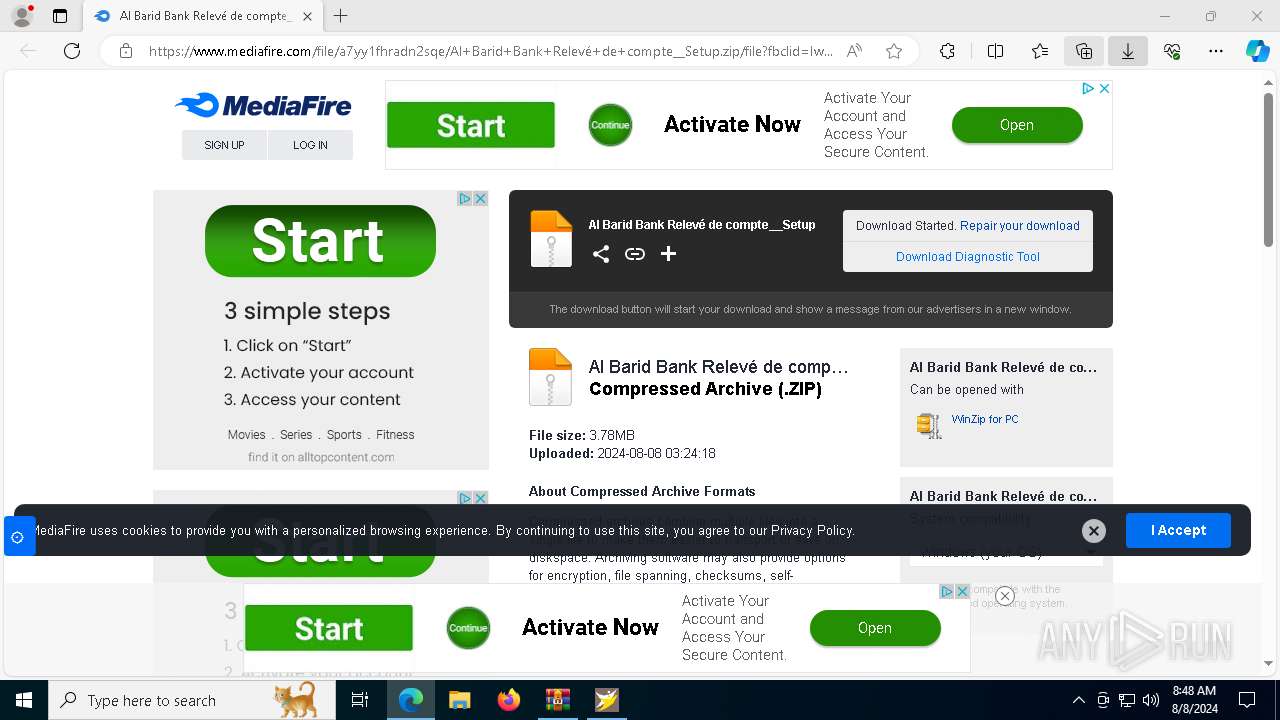The image size is (1280, 720).
Task: Open the favorites list
Action: tap(1040, 51)
